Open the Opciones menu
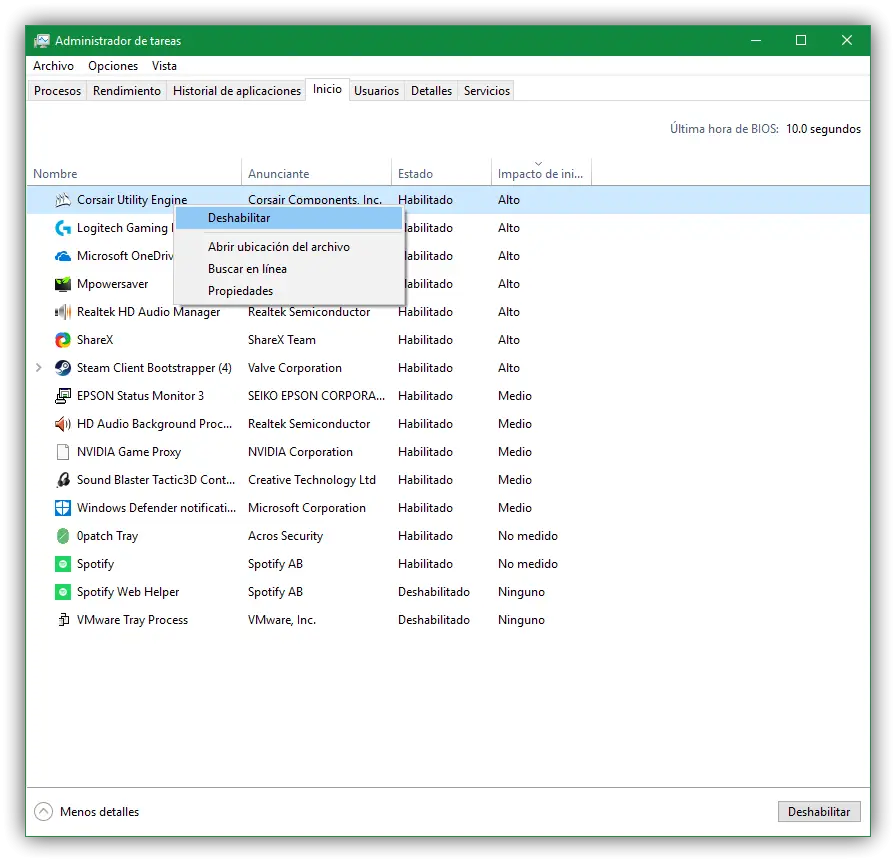This screenshot has height=862, width=896. point(113,66)
